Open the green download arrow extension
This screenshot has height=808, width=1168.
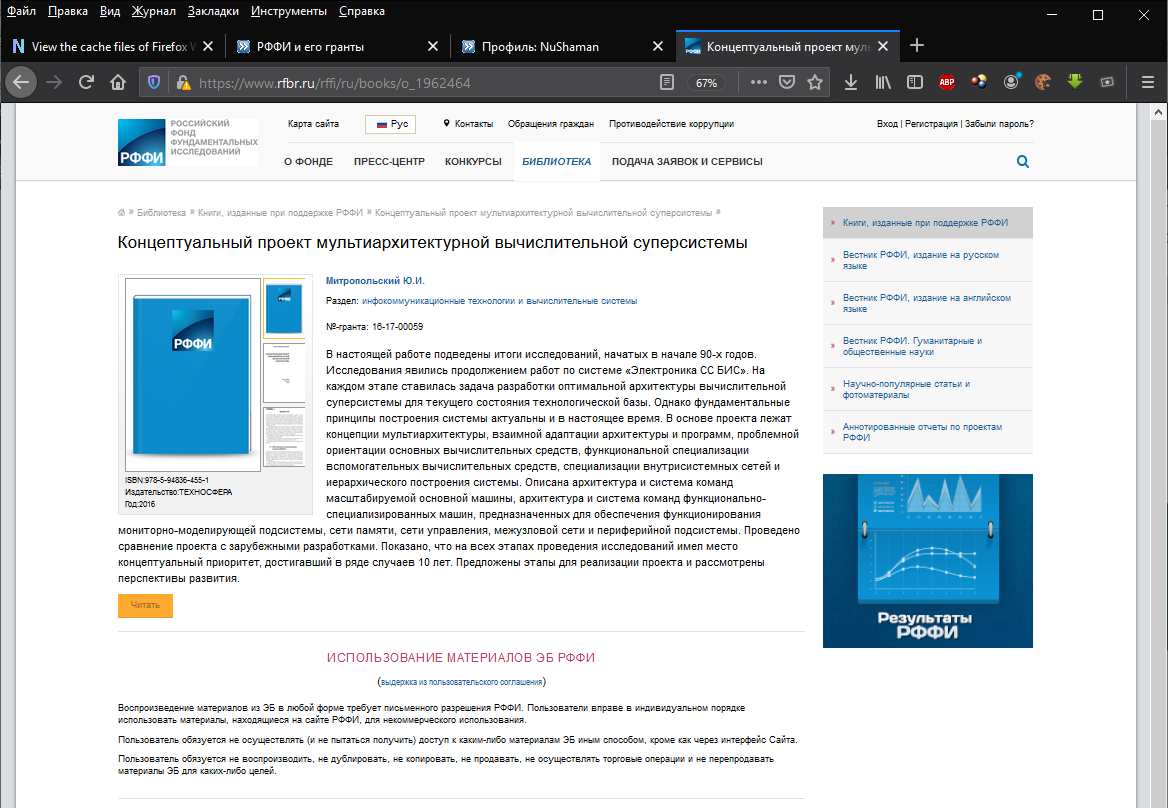[1075, 82]
